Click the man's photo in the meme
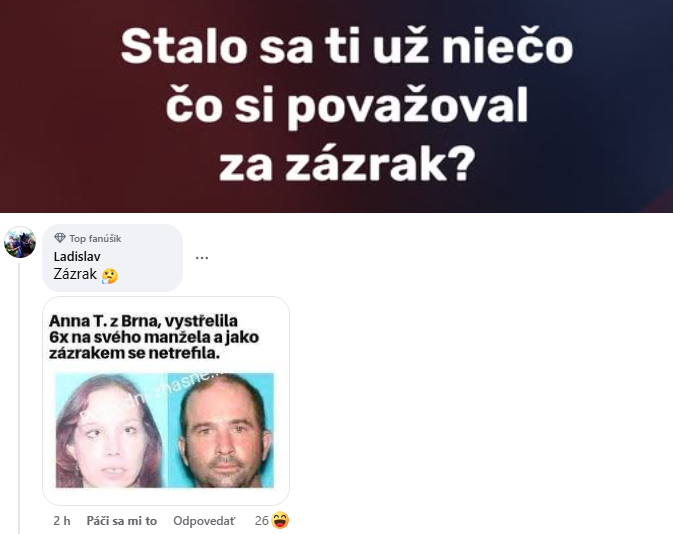 [221, 430]
